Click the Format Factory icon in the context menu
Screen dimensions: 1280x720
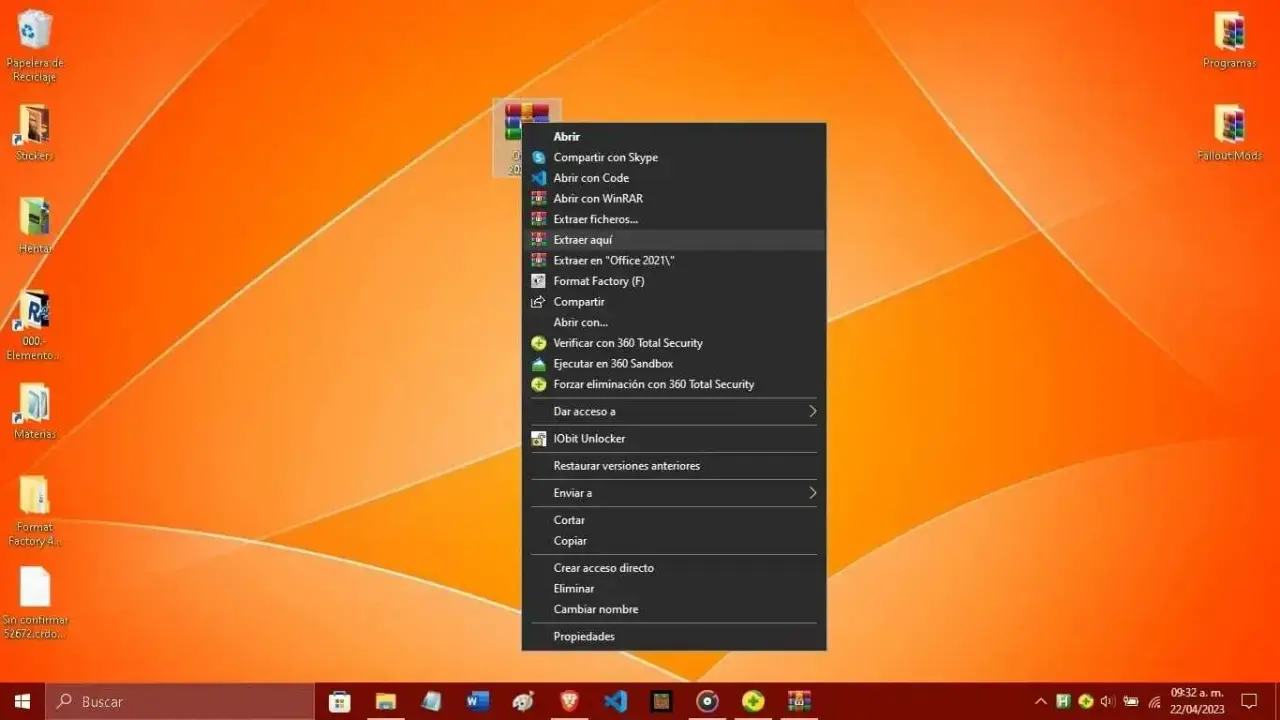[x=540, y=281]
